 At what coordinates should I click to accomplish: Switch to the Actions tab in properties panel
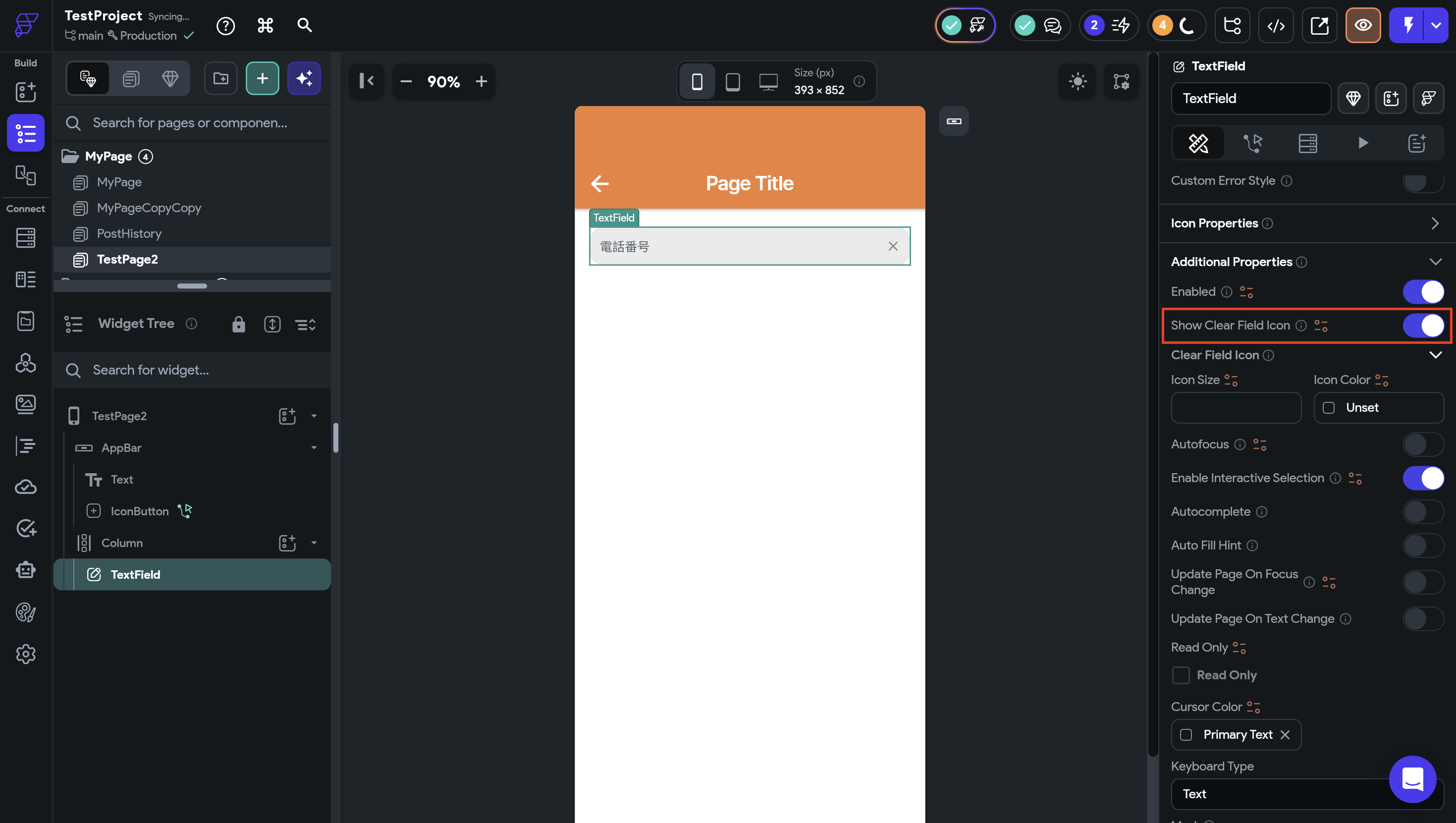1252,143
